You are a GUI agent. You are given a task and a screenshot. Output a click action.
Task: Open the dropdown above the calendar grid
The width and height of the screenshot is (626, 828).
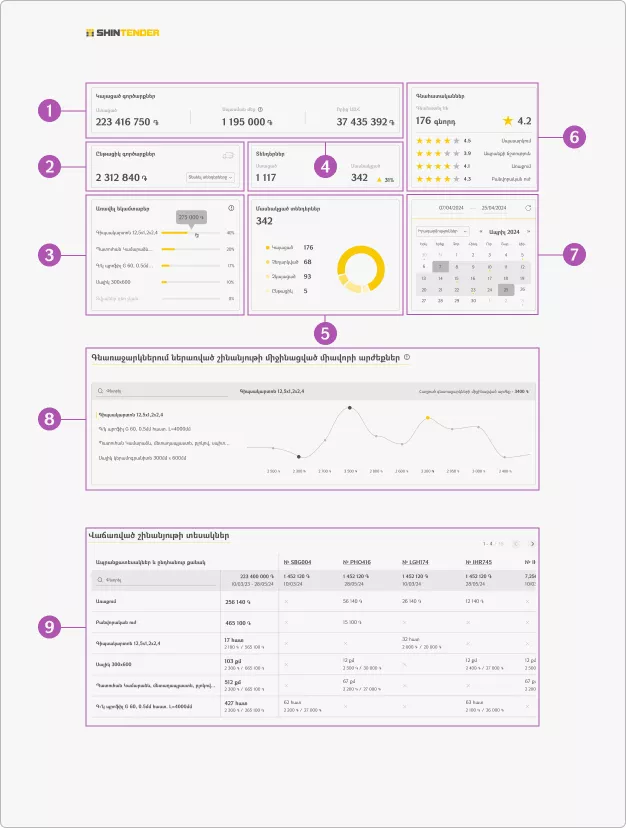pyautogui.click(x=443, y=230)
